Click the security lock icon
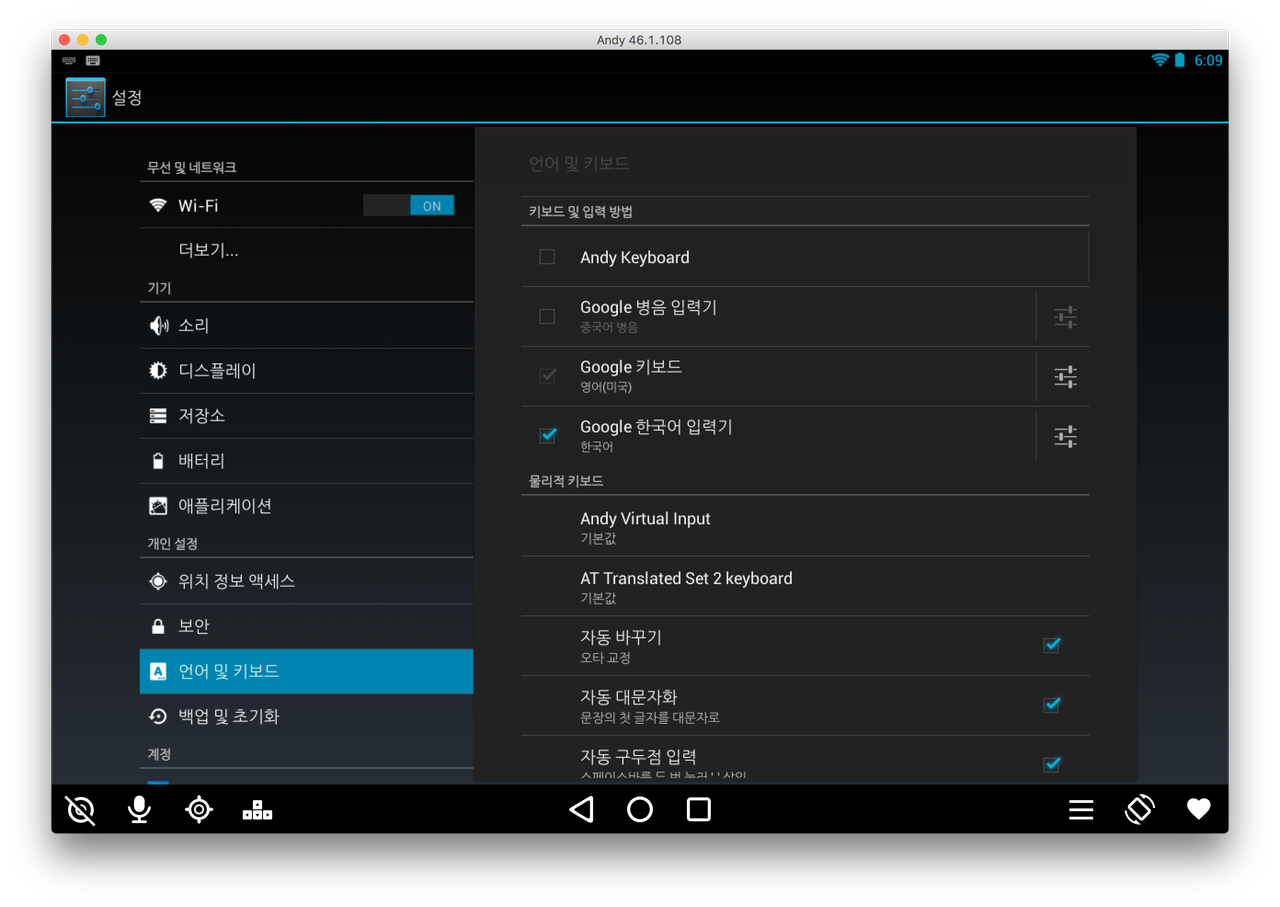Viewport: 1280px width, 907px height. point(158,626)
